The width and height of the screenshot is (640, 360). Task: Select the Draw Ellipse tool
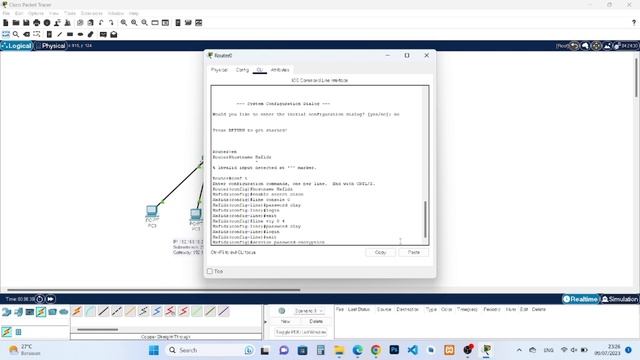(80, 34)
